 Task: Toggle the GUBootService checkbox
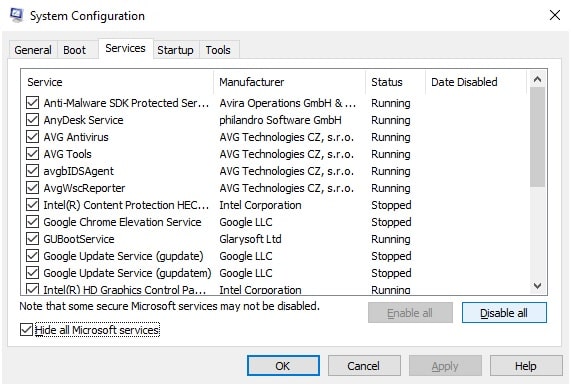click(x=32, y=239)
